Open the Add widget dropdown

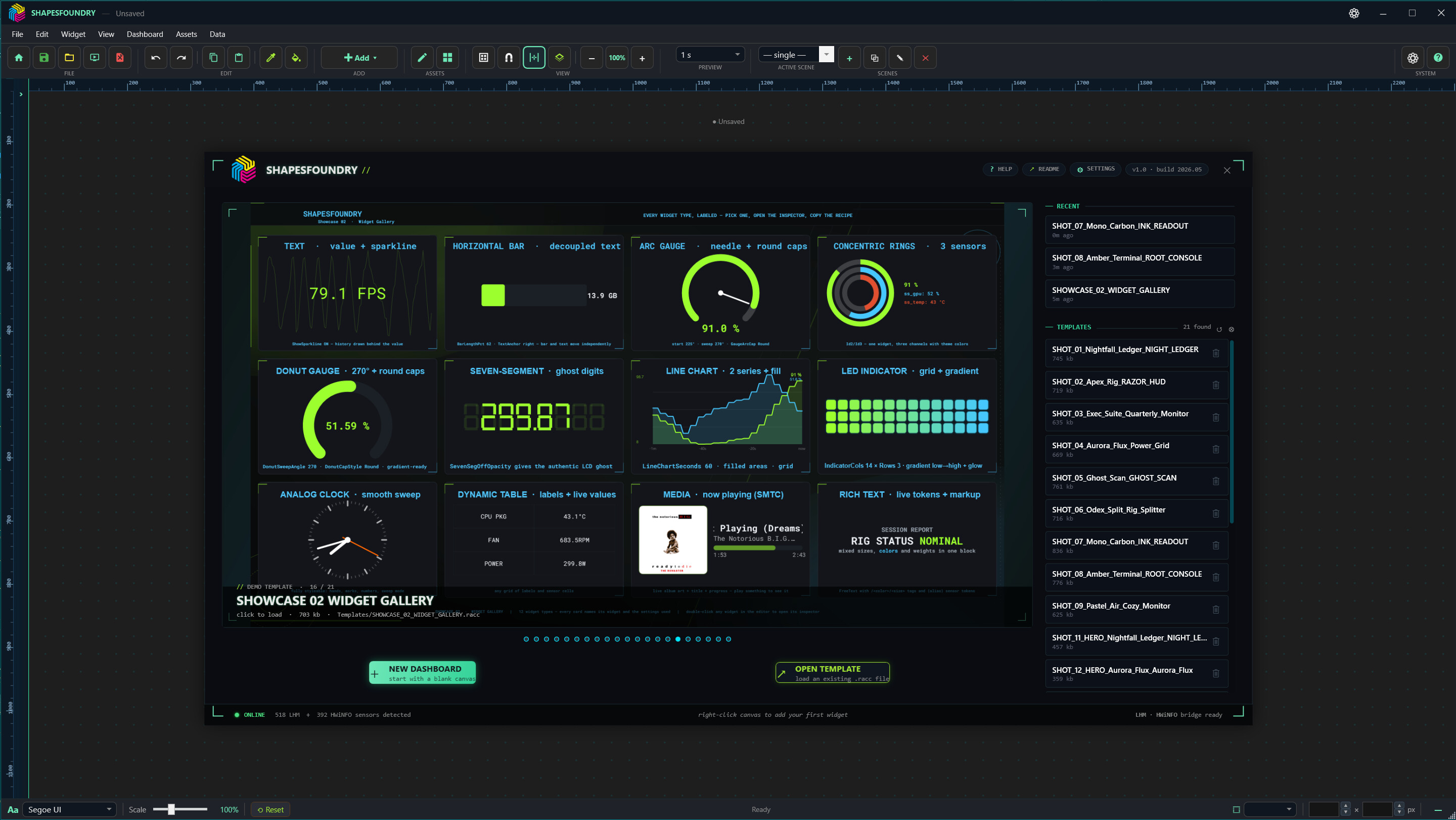pos(359,58)
